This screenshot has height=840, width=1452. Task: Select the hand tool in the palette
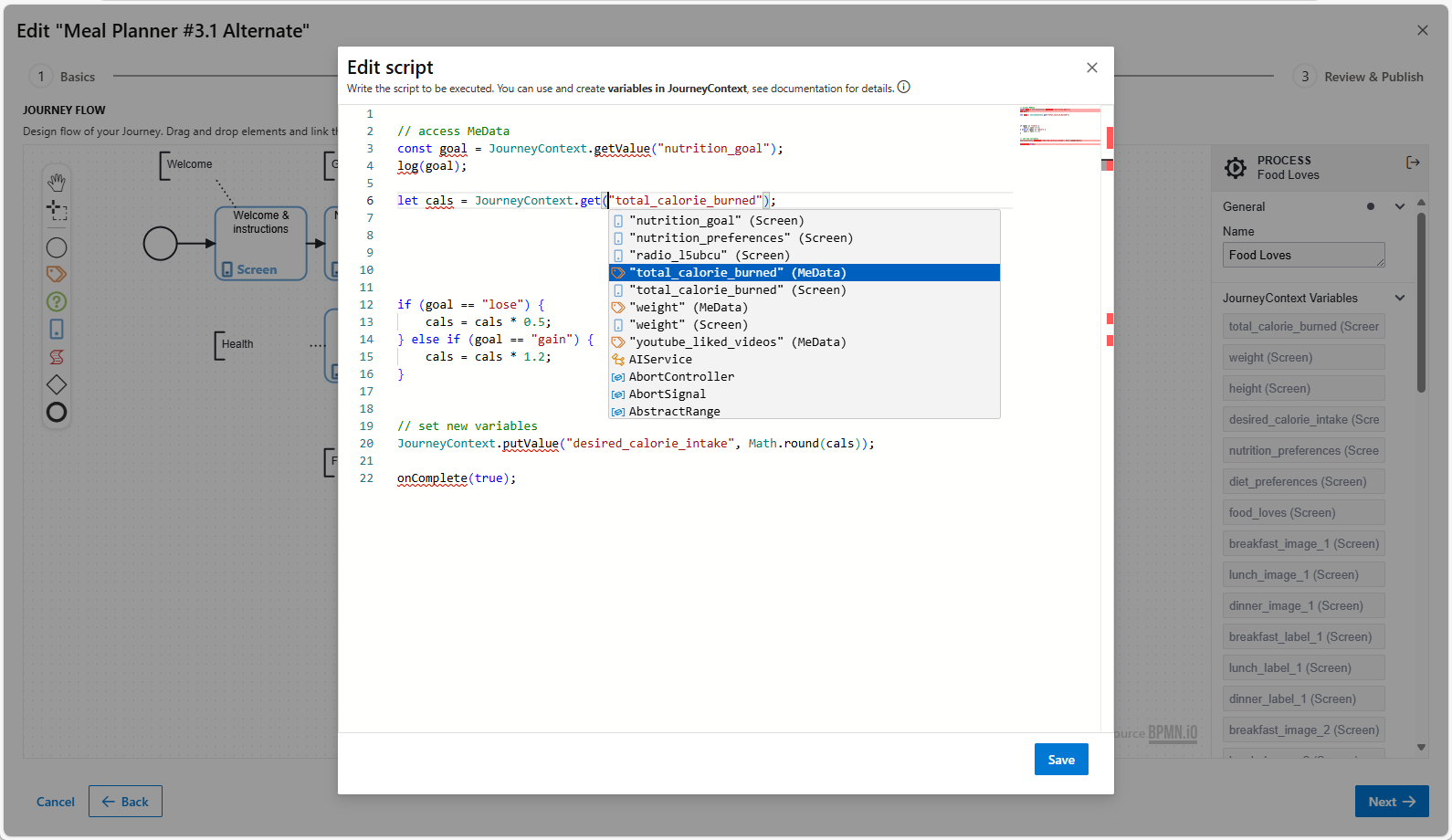click(x=57, y=182)
